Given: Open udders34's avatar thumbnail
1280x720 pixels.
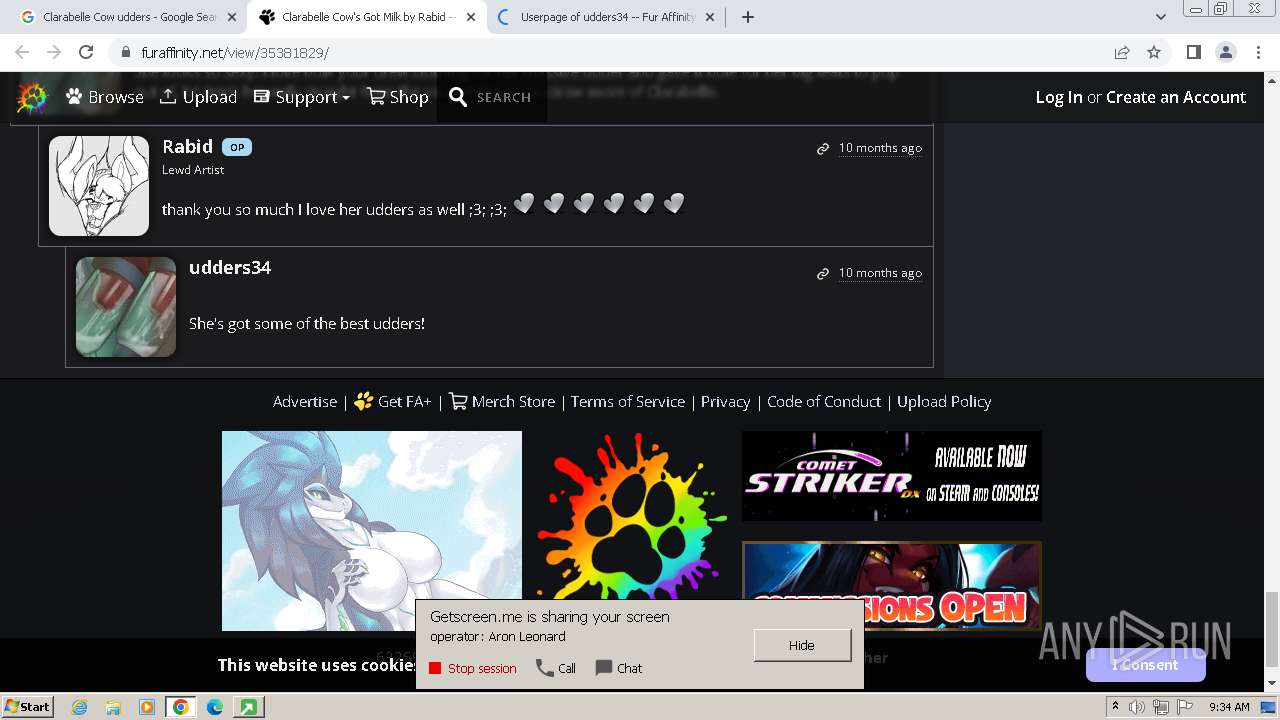Looking at the screenshot, I should 126,307.
